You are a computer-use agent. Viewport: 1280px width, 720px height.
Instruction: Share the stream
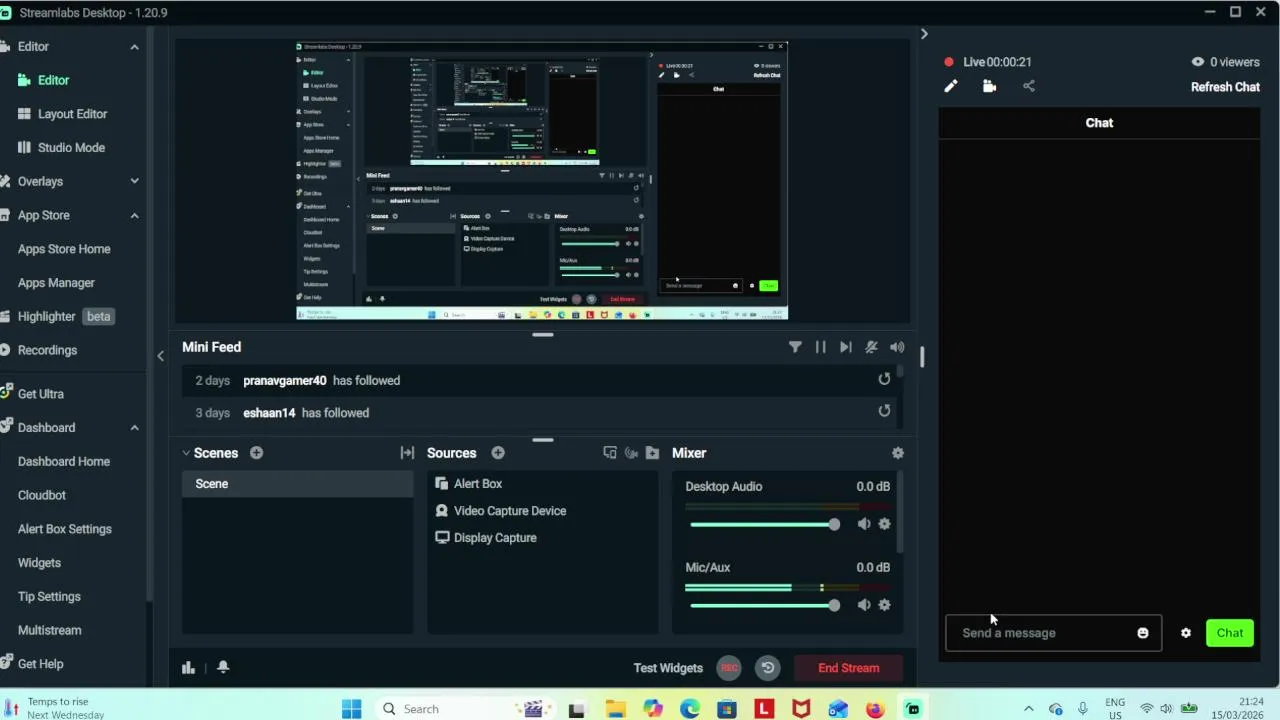[1029, 86]
